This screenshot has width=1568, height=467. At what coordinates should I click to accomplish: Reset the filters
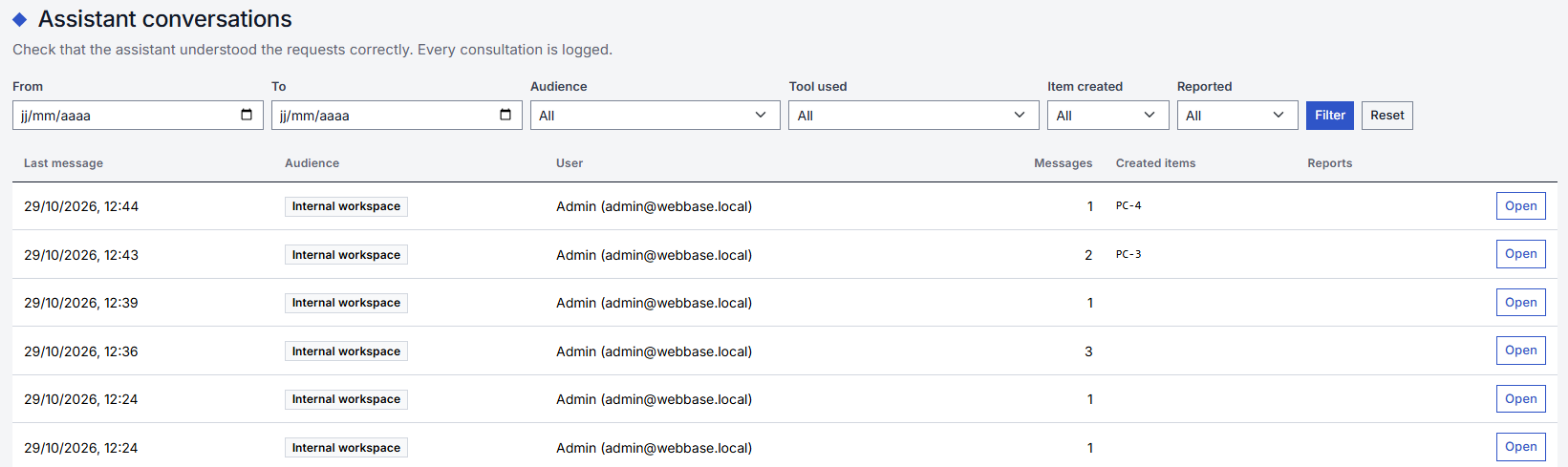(x=1387, y=115)
